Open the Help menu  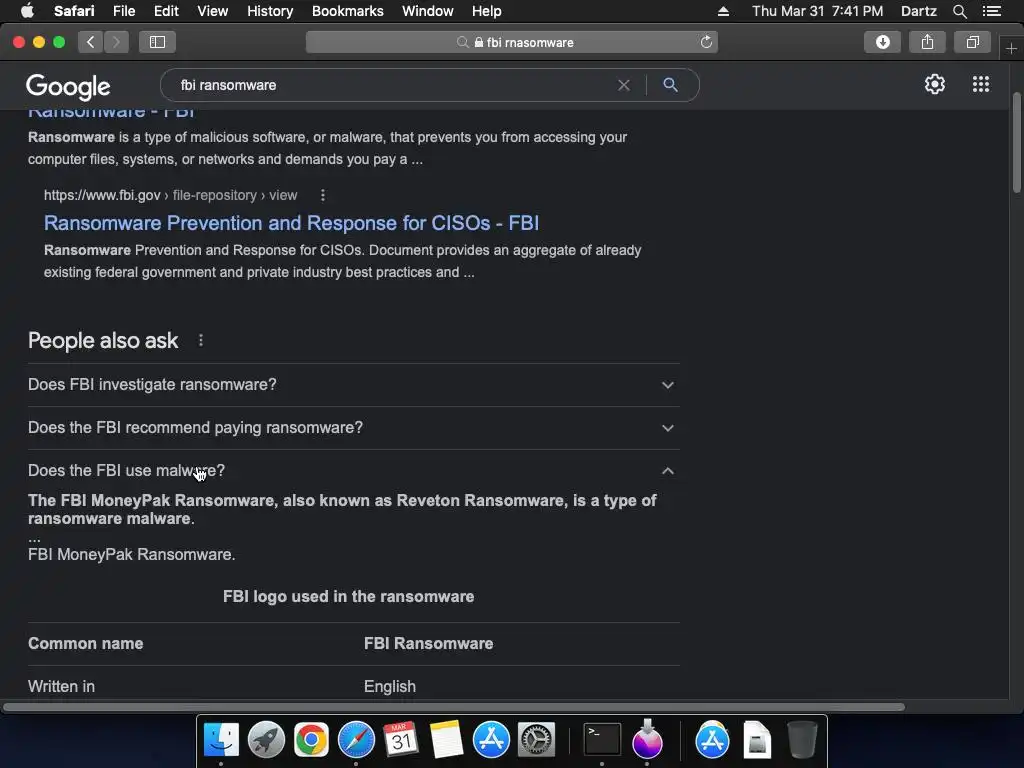(x=487, y=11)
